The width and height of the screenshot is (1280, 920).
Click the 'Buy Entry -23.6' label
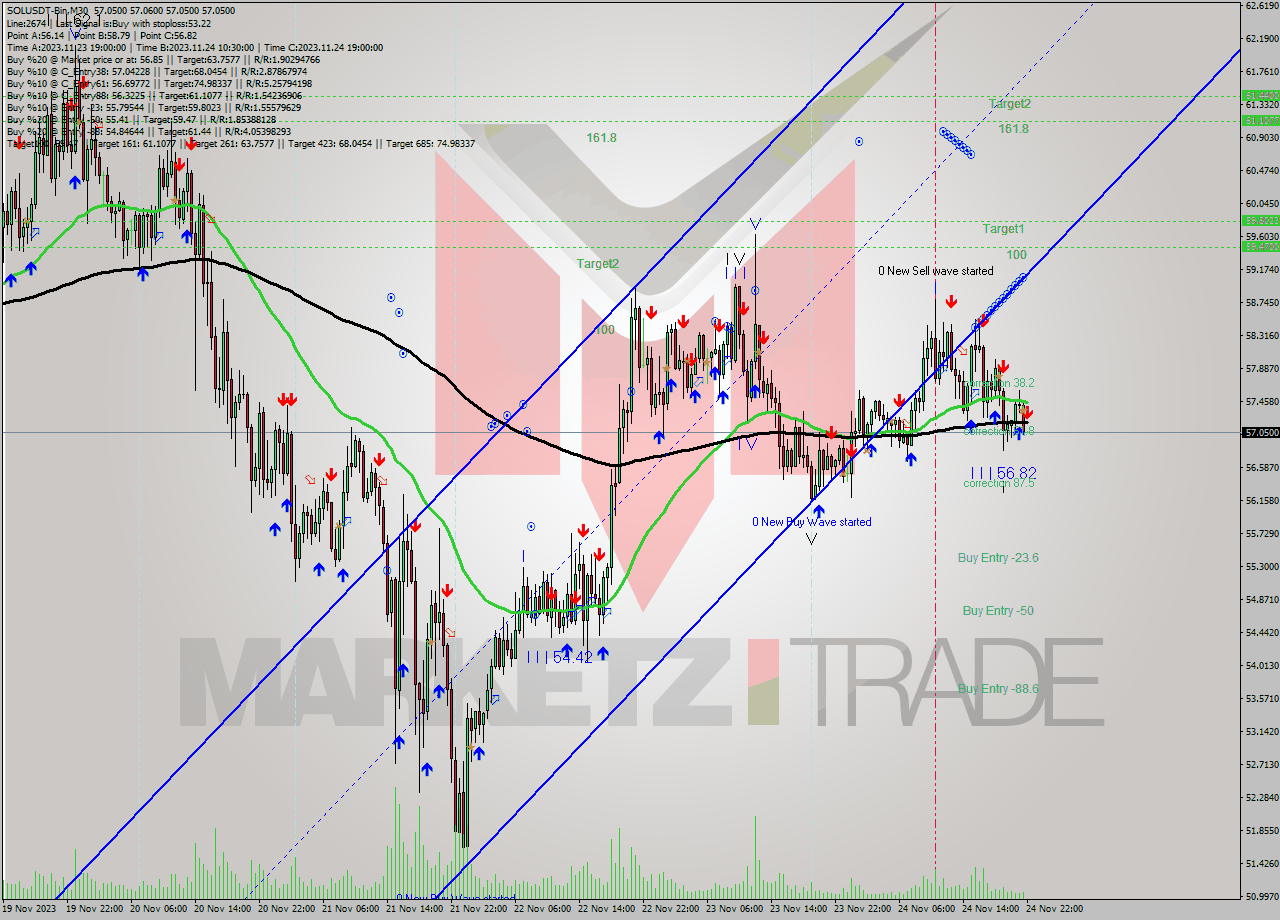click(x=998, y=558)
